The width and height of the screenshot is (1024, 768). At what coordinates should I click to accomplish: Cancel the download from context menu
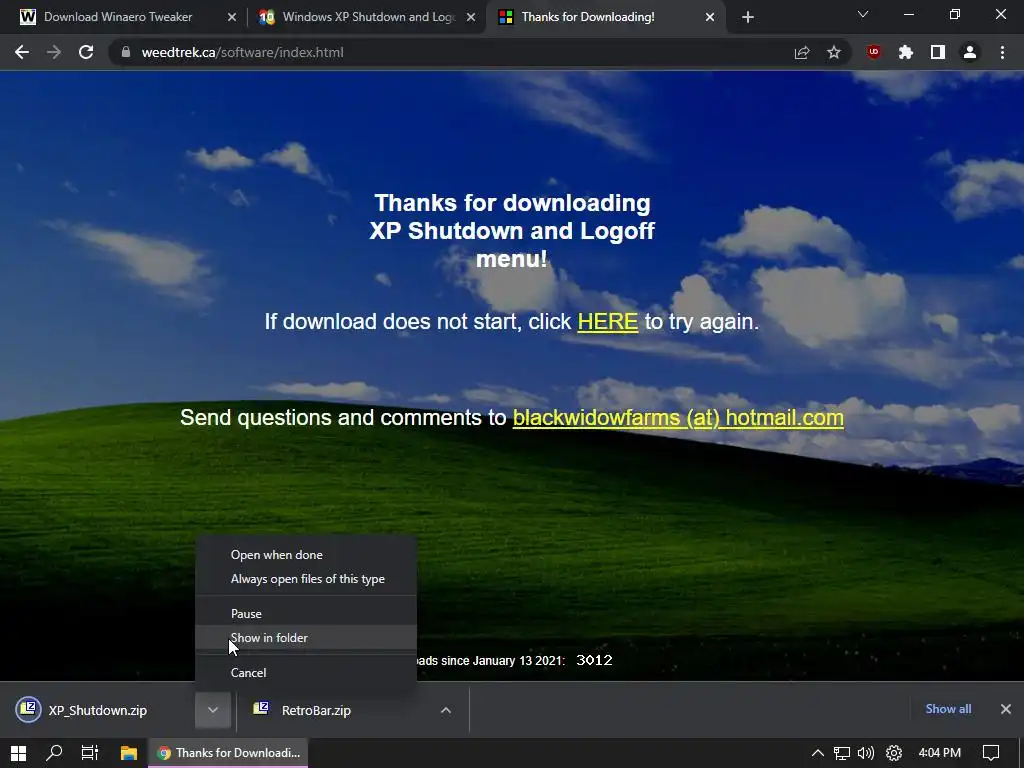click(306, 672)
